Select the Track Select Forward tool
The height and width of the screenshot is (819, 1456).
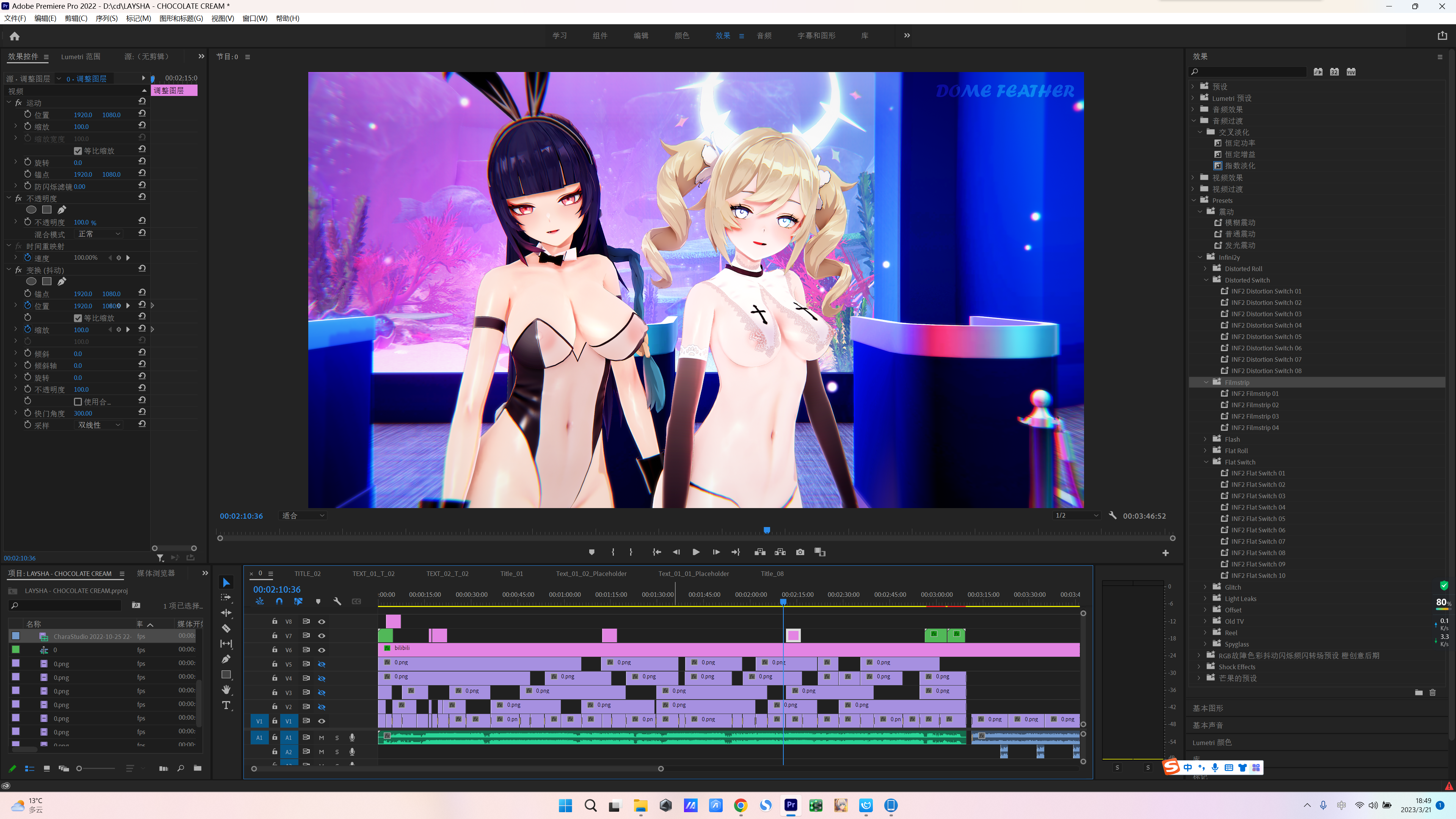tap(226, 598)
